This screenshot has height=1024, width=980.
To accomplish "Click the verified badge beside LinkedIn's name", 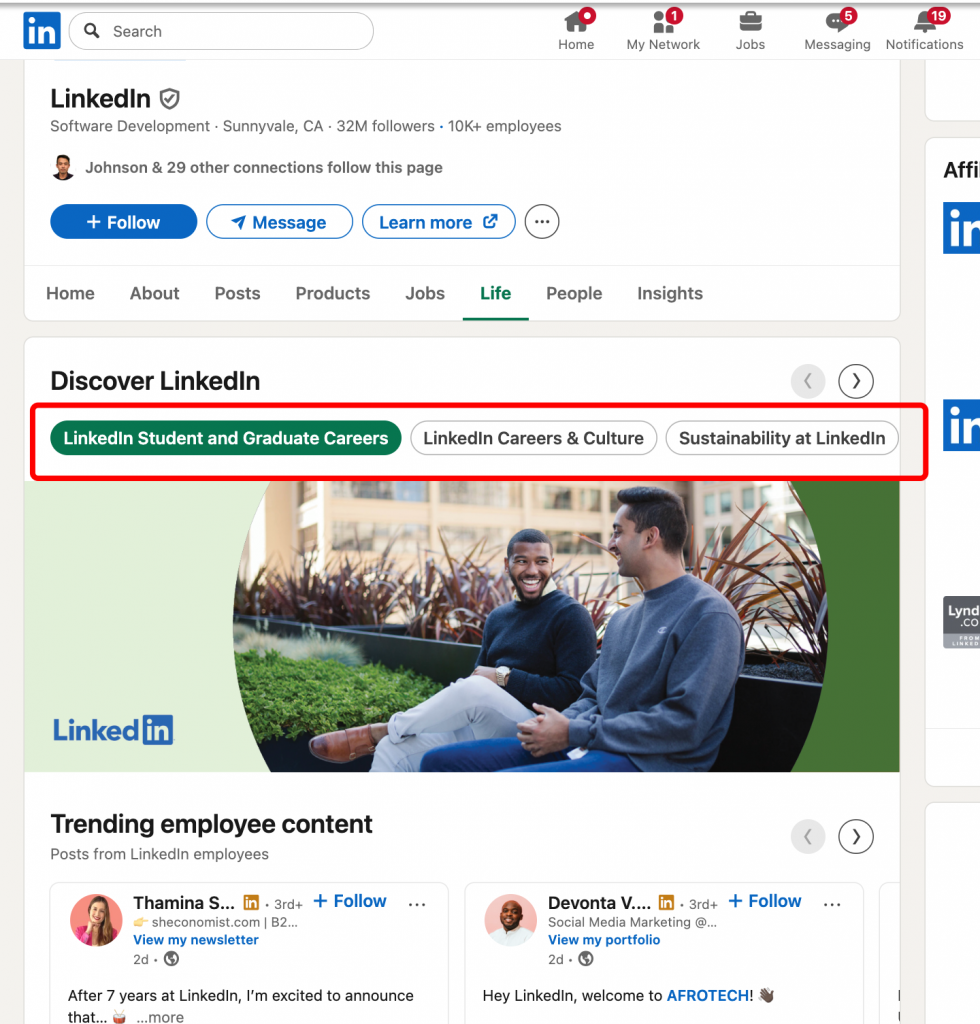I will pos(169,98).
